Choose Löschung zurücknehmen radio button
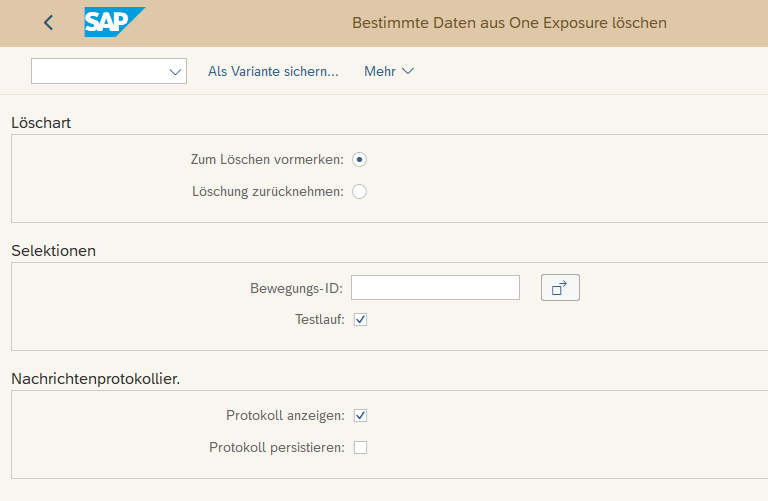The height and width of the screenshot is (501, 768). [x=360, y=191]
